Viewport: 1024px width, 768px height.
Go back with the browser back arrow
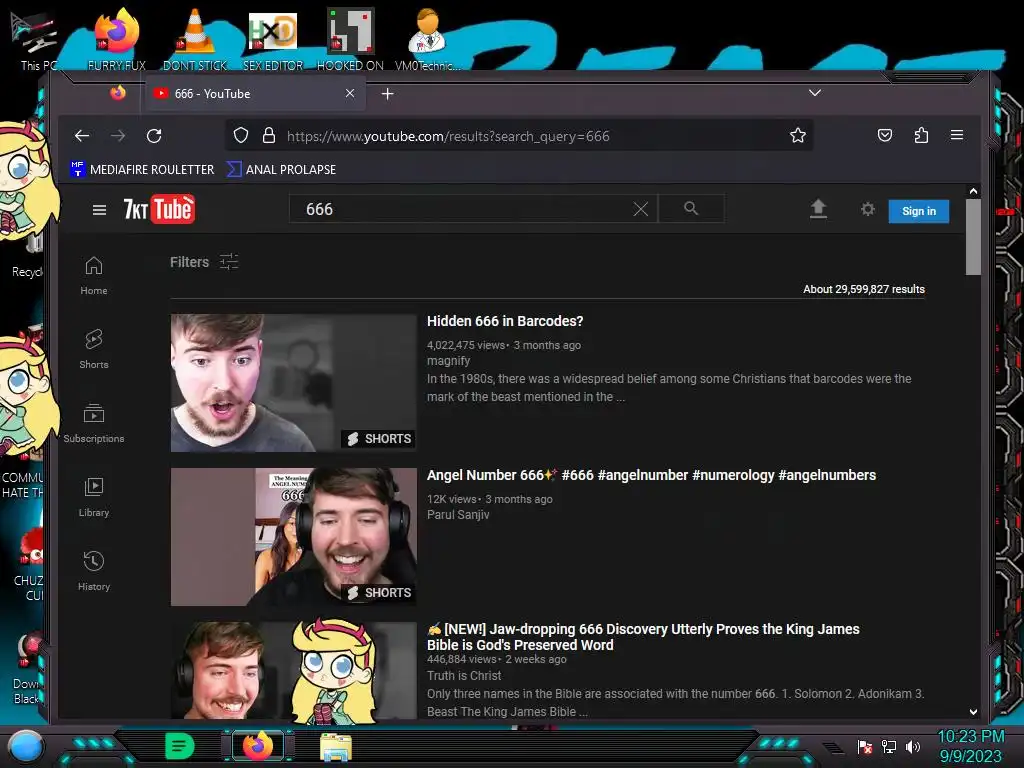click(x=82, y=136)
